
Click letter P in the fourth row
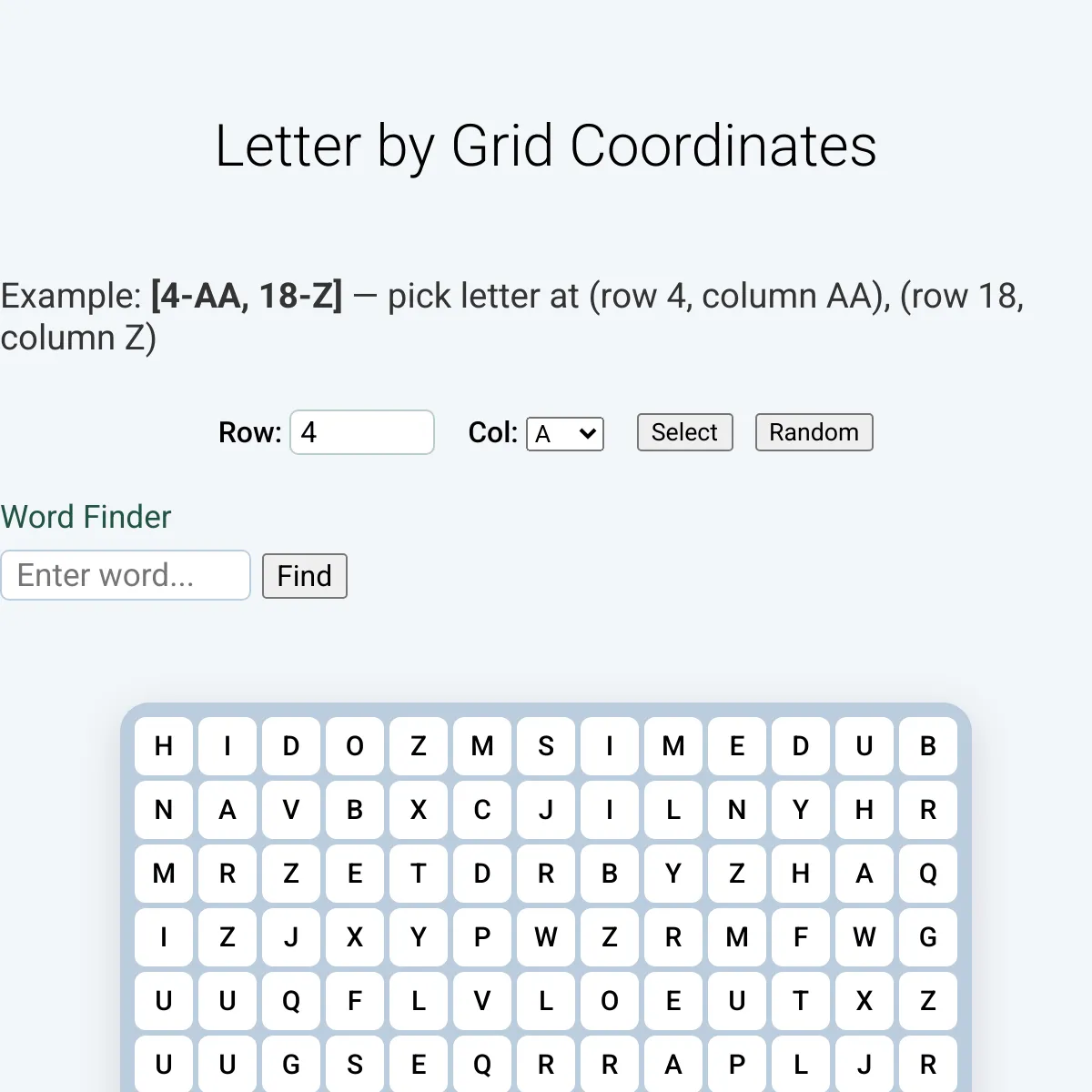(482, 937)
